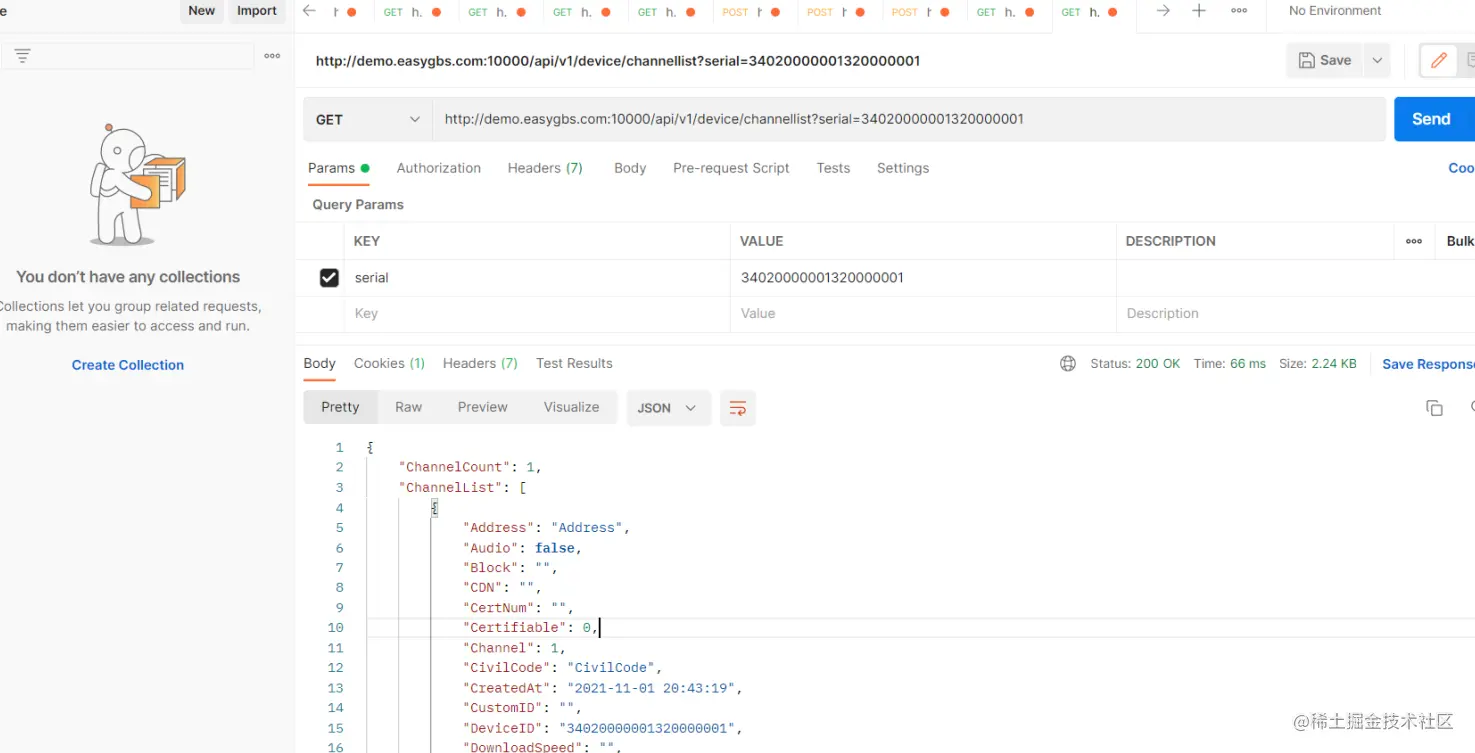Click the "DeviceID" JSON line

click(603, 728)
